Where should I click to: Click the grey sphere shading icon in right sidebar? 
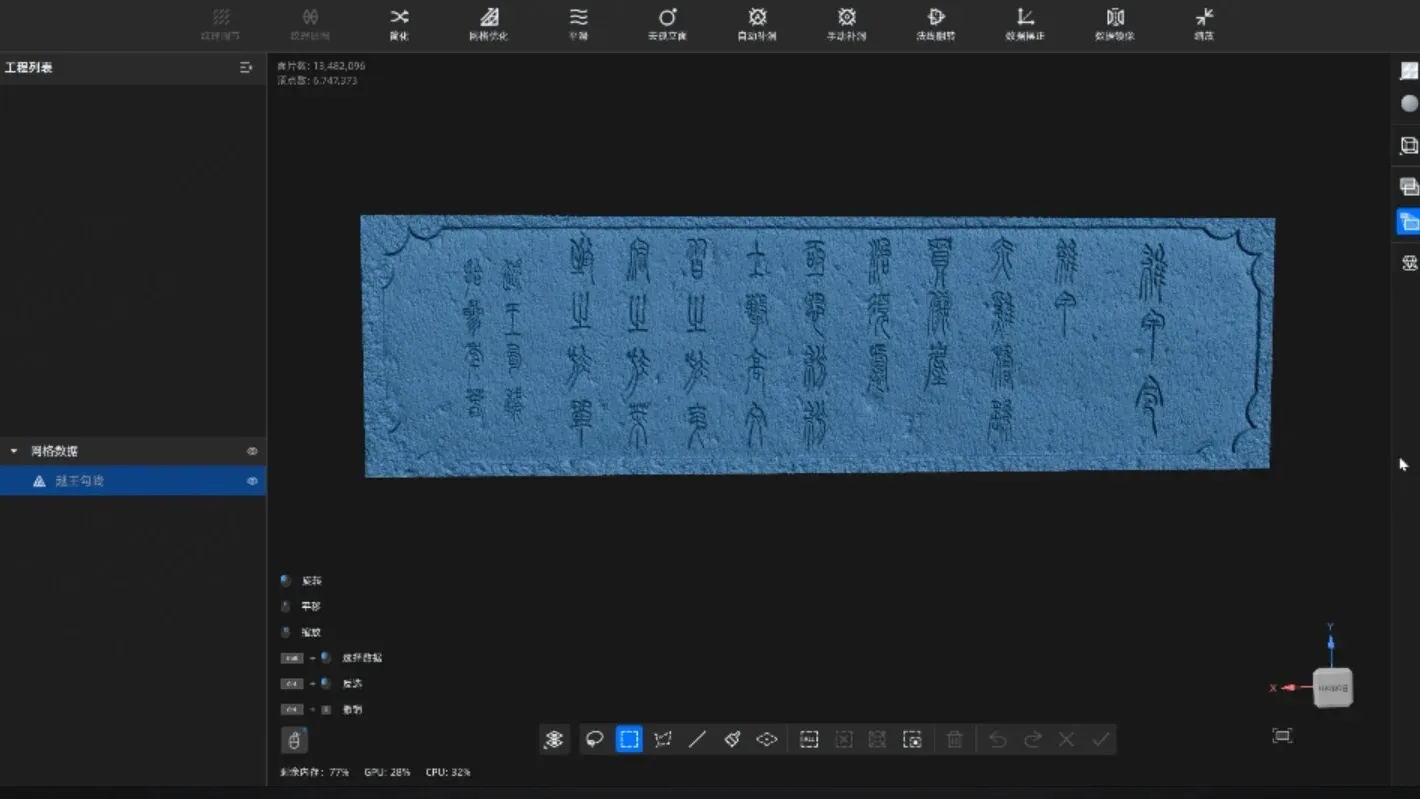pyautogui.click(x=1409, y=103)
